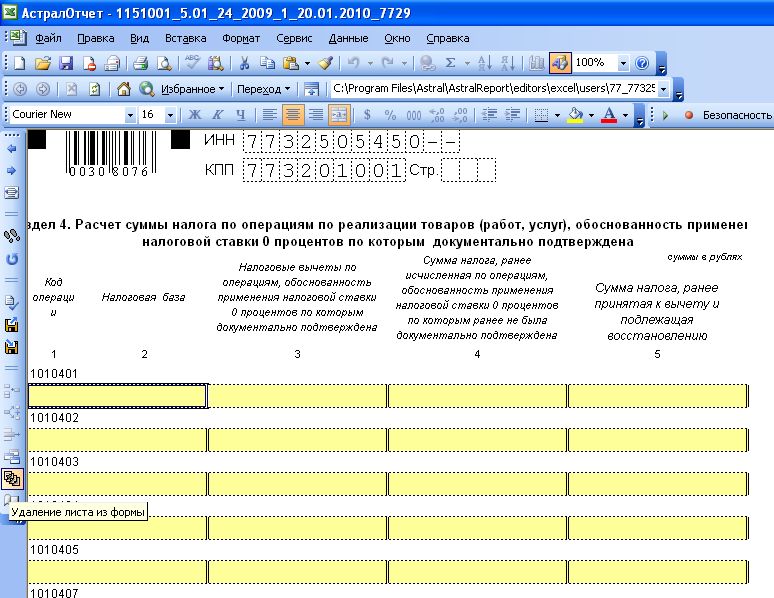Click the right arrow icon in sidebar
Screen dimensions: 774x598
point(12,170)
